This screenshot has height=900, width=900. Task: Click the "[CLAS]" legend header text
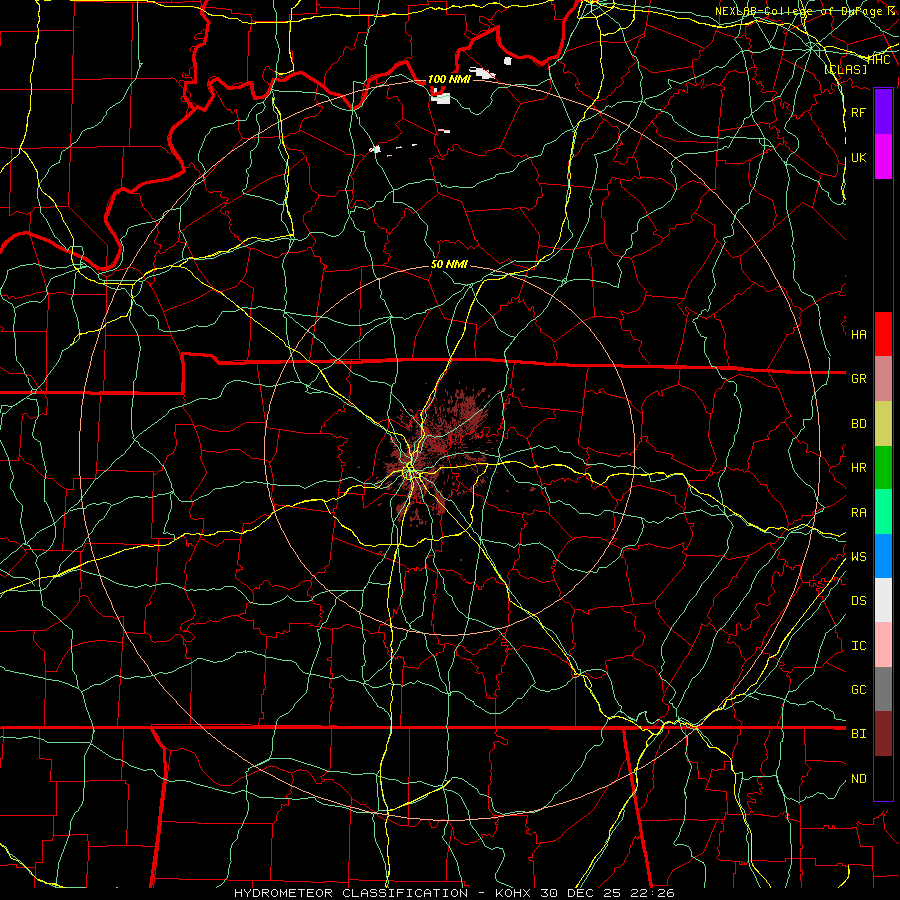click(x=845, y=69)
